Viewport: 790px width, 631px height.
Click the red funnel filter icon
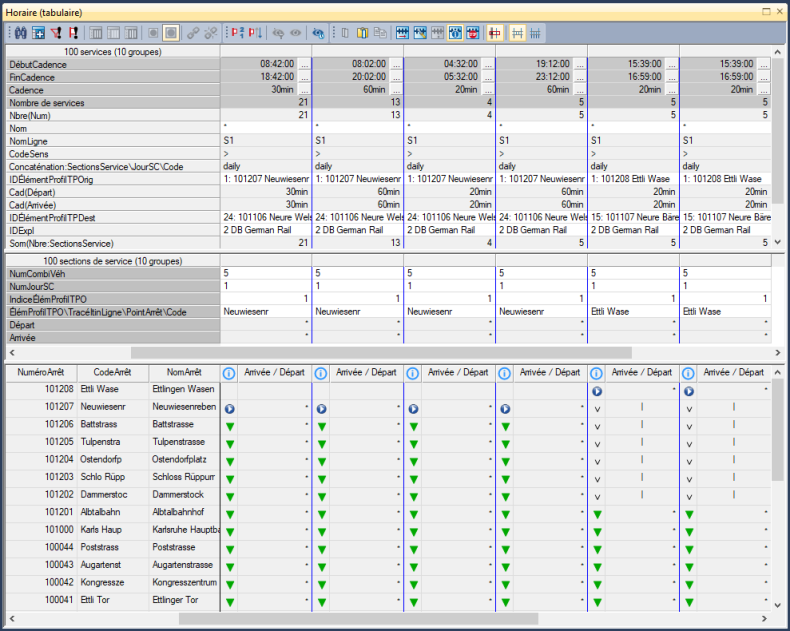click(56, 33)
